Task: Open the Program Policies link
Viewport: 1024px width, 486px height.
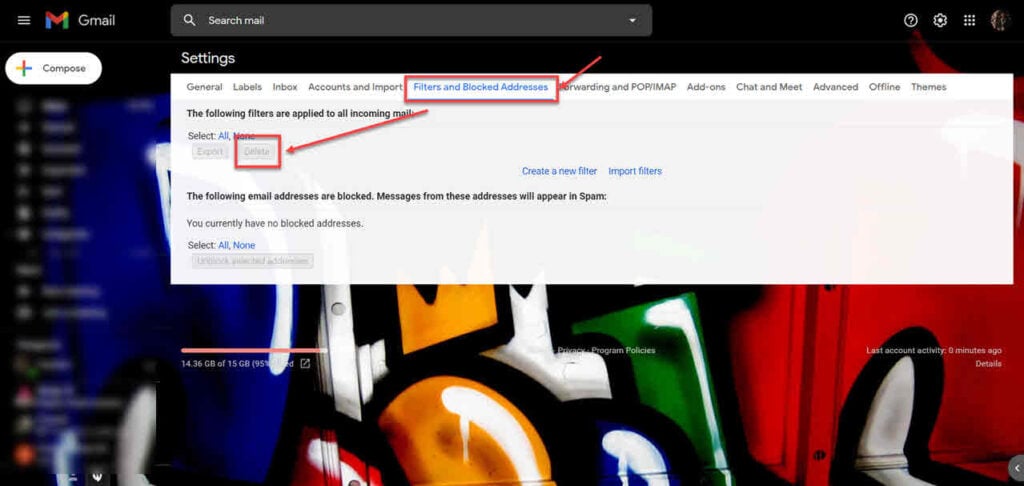Action: [x=623, y=351]
